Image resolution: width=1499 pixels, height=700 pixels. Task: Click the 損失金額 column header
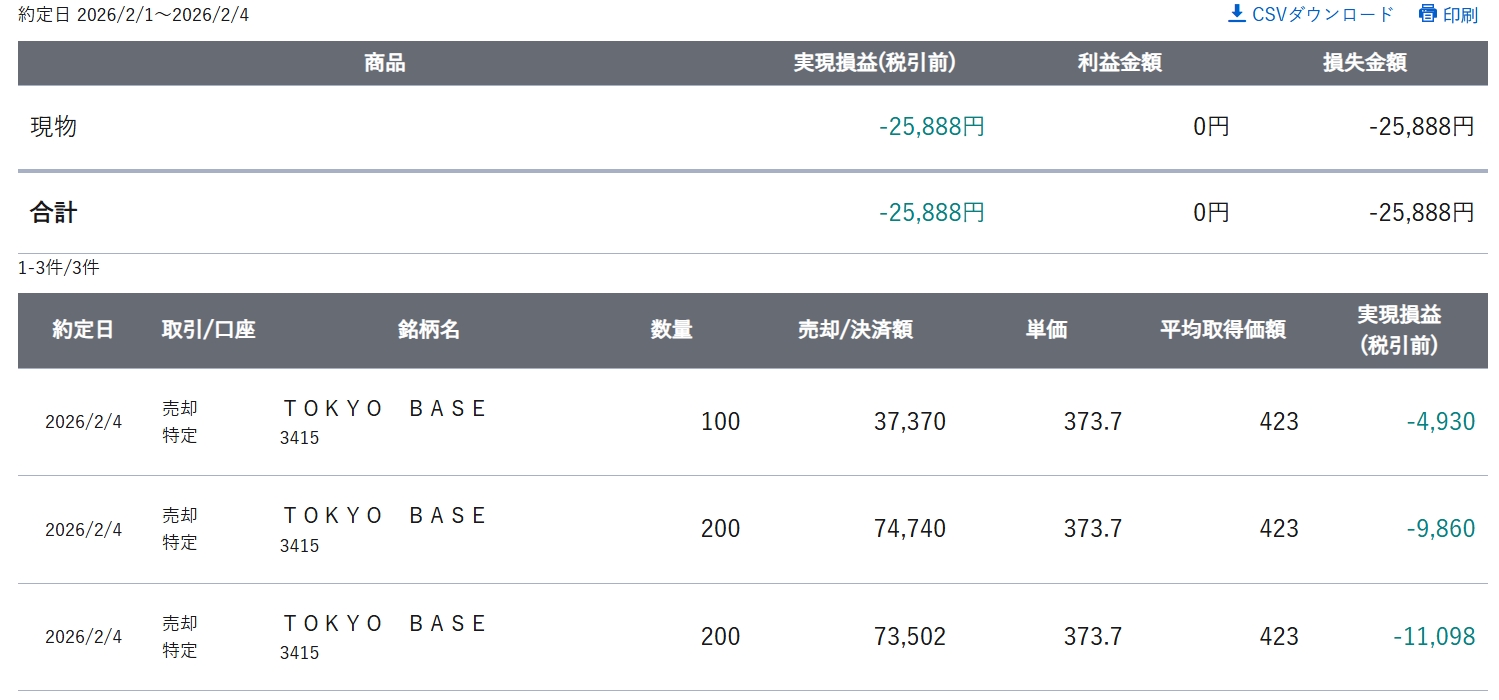tap(1364, 63)
